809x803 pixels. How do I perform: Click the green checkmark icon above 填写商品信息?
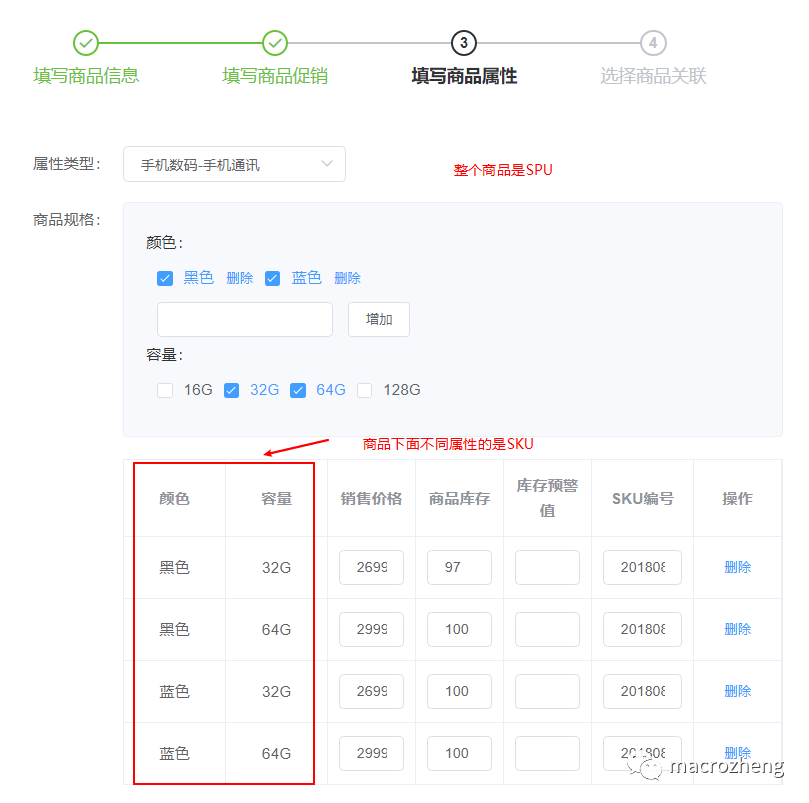[x=85, y=43]
